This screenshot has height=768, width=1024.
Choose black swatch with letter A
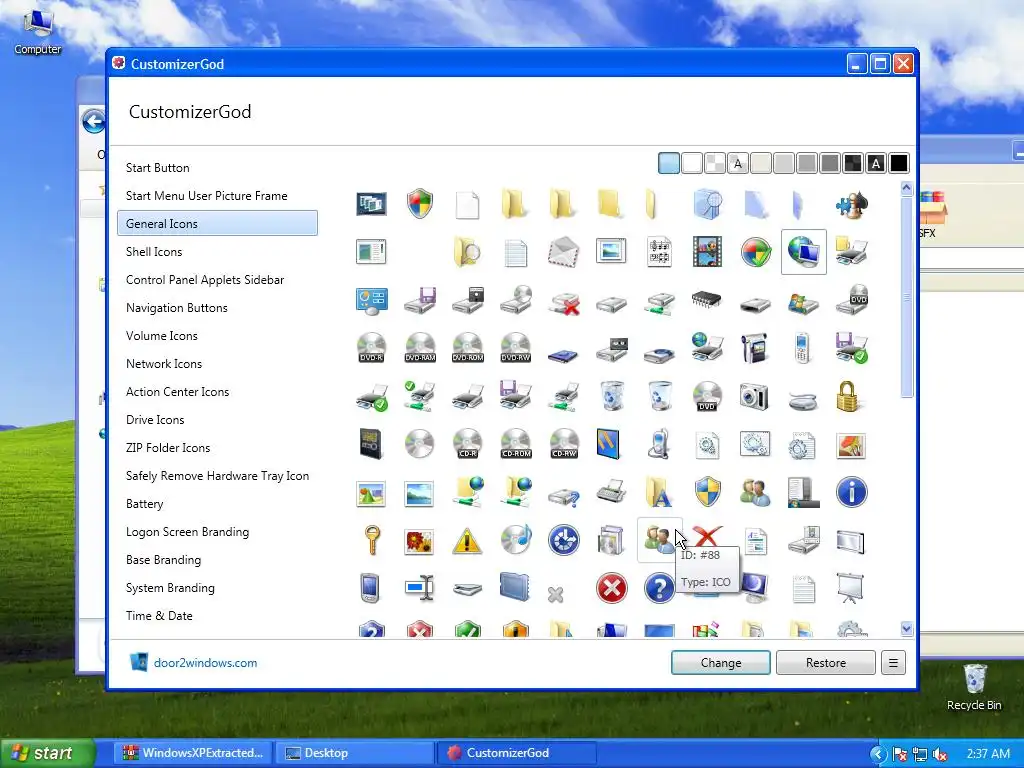[x=876, y=163]
